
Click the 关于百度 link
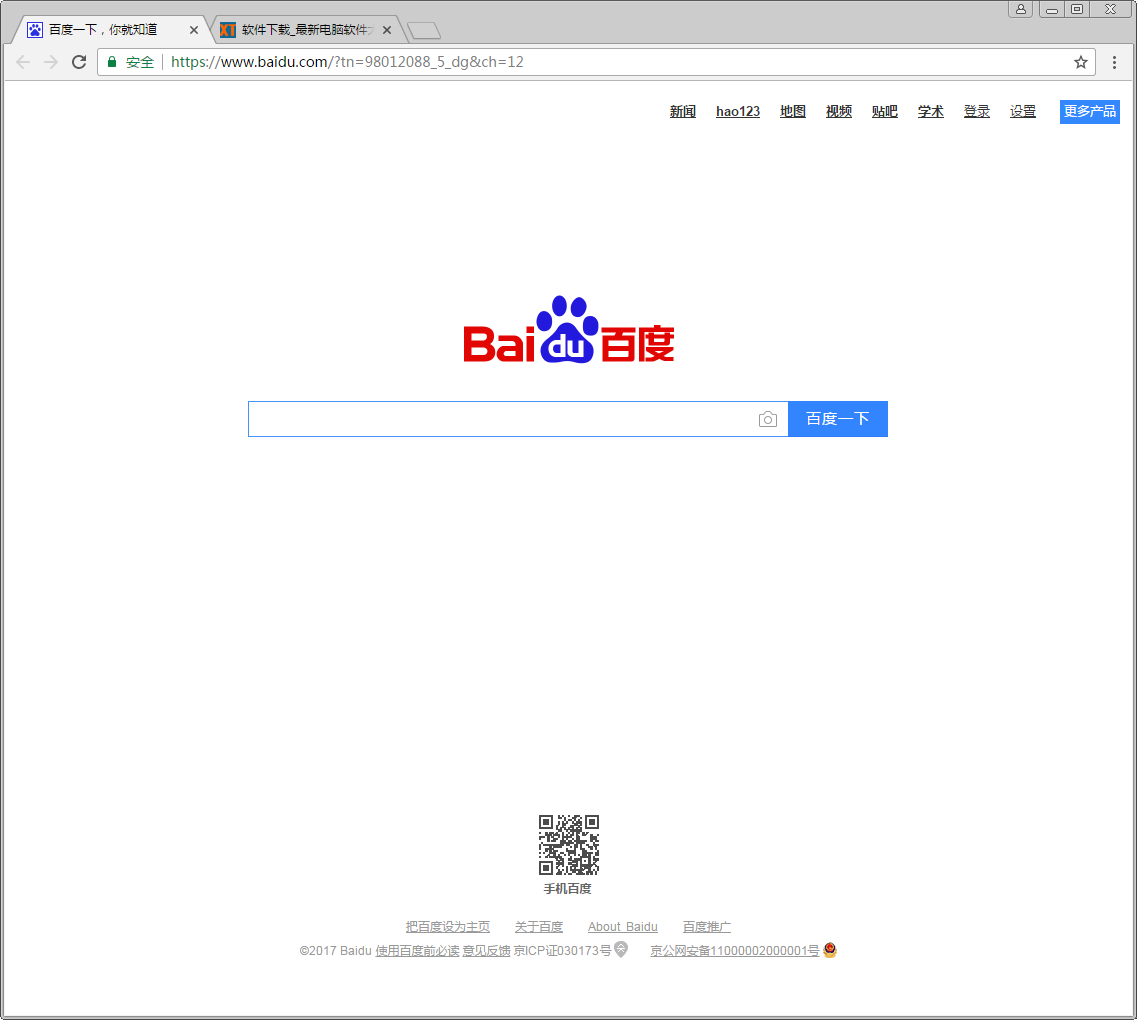point(539,926)
